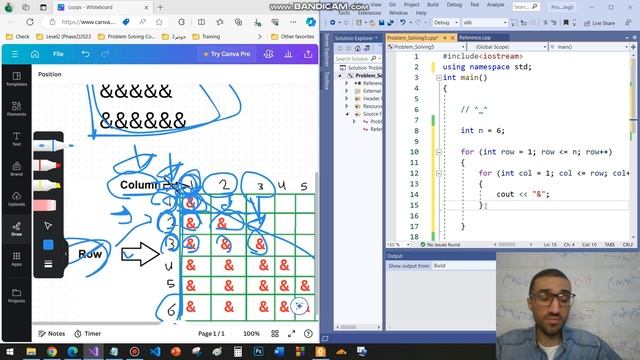Image resolution: width=640 pixels, height=360 pixels.
Task: Click Solution Explorer home icon
Action: click(358, 48)
